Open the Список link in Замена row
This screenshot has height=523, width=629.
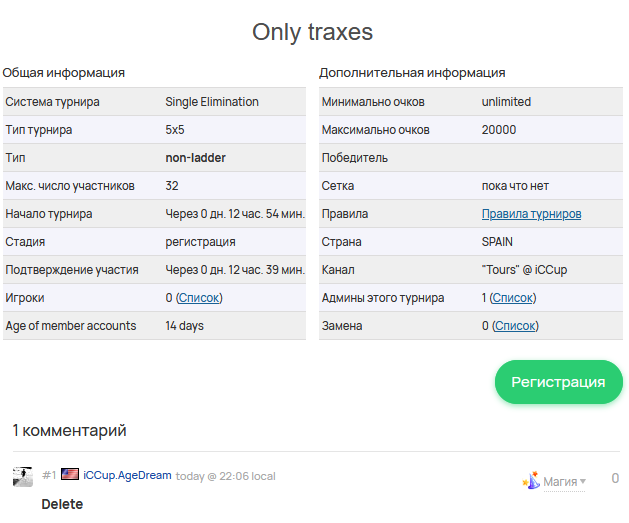coord(515,326)
